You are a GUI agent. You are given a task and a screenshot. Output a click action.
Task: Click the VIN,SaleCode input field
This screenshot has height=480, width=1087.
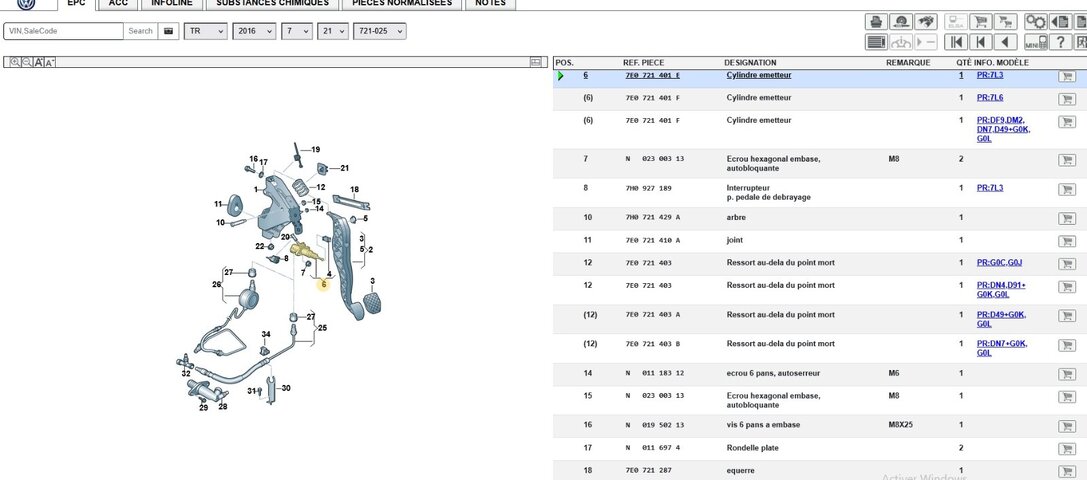point(64,31)
